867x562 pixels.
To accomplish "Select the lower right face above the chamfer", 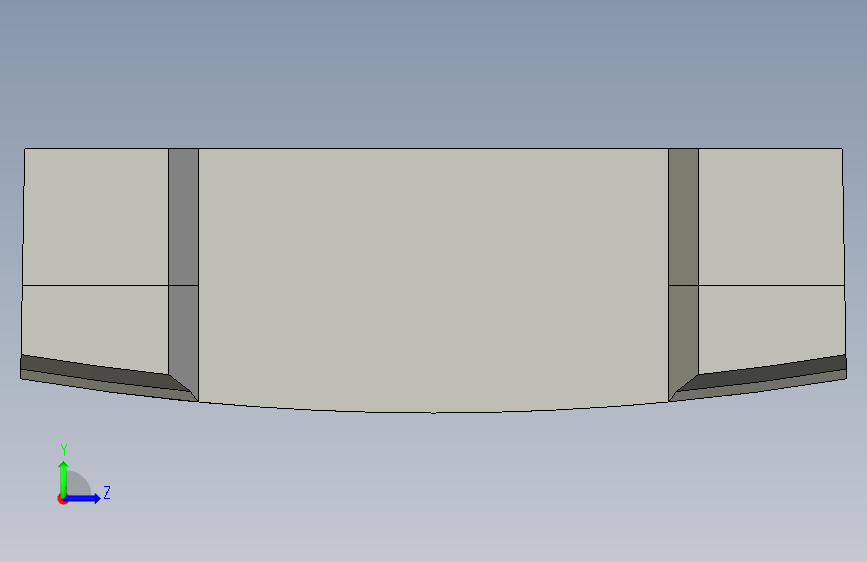I will tap(772, 325).
